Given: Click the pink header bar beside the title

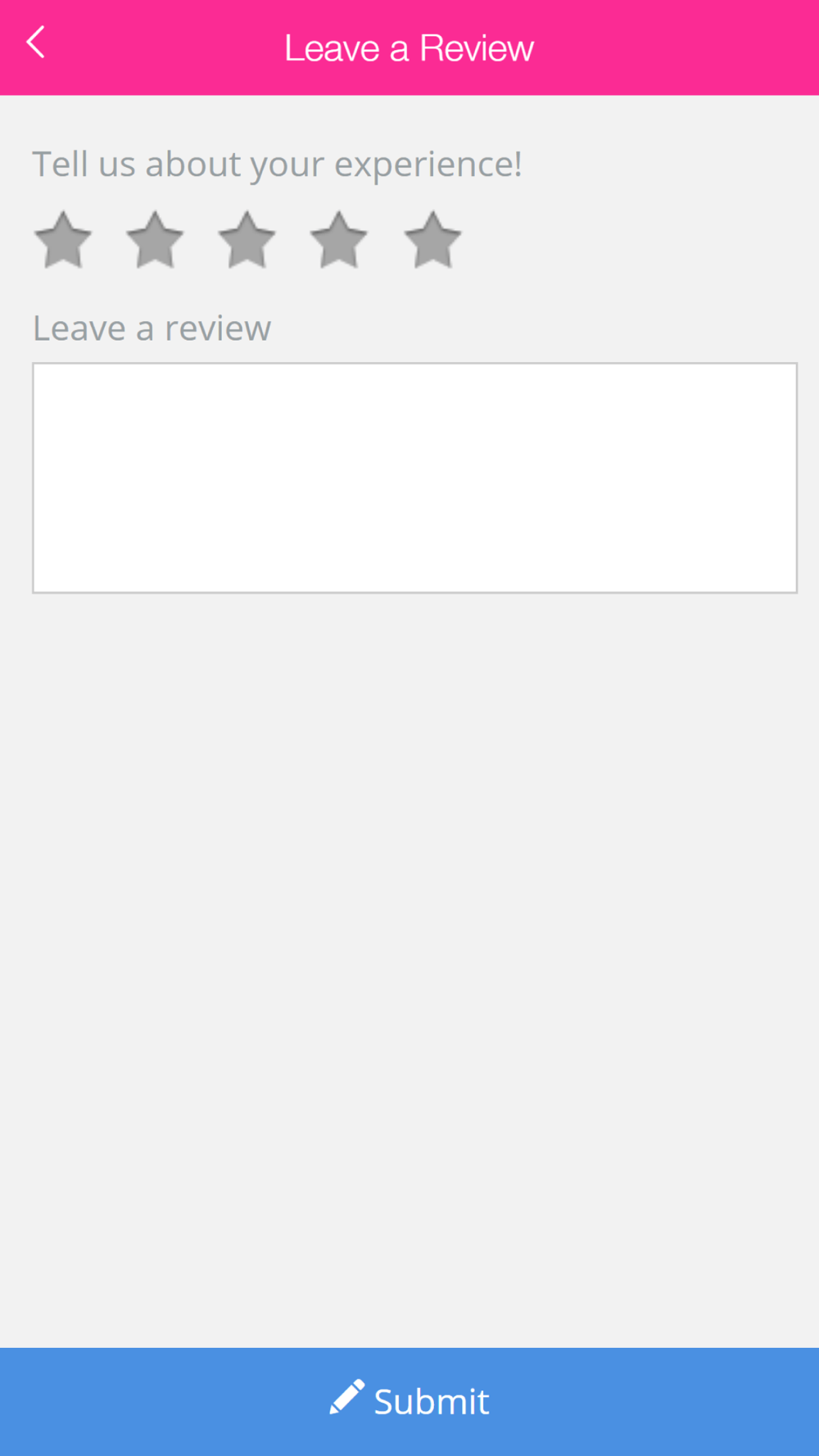Looking at the screenshot, I should coord(672,47).
